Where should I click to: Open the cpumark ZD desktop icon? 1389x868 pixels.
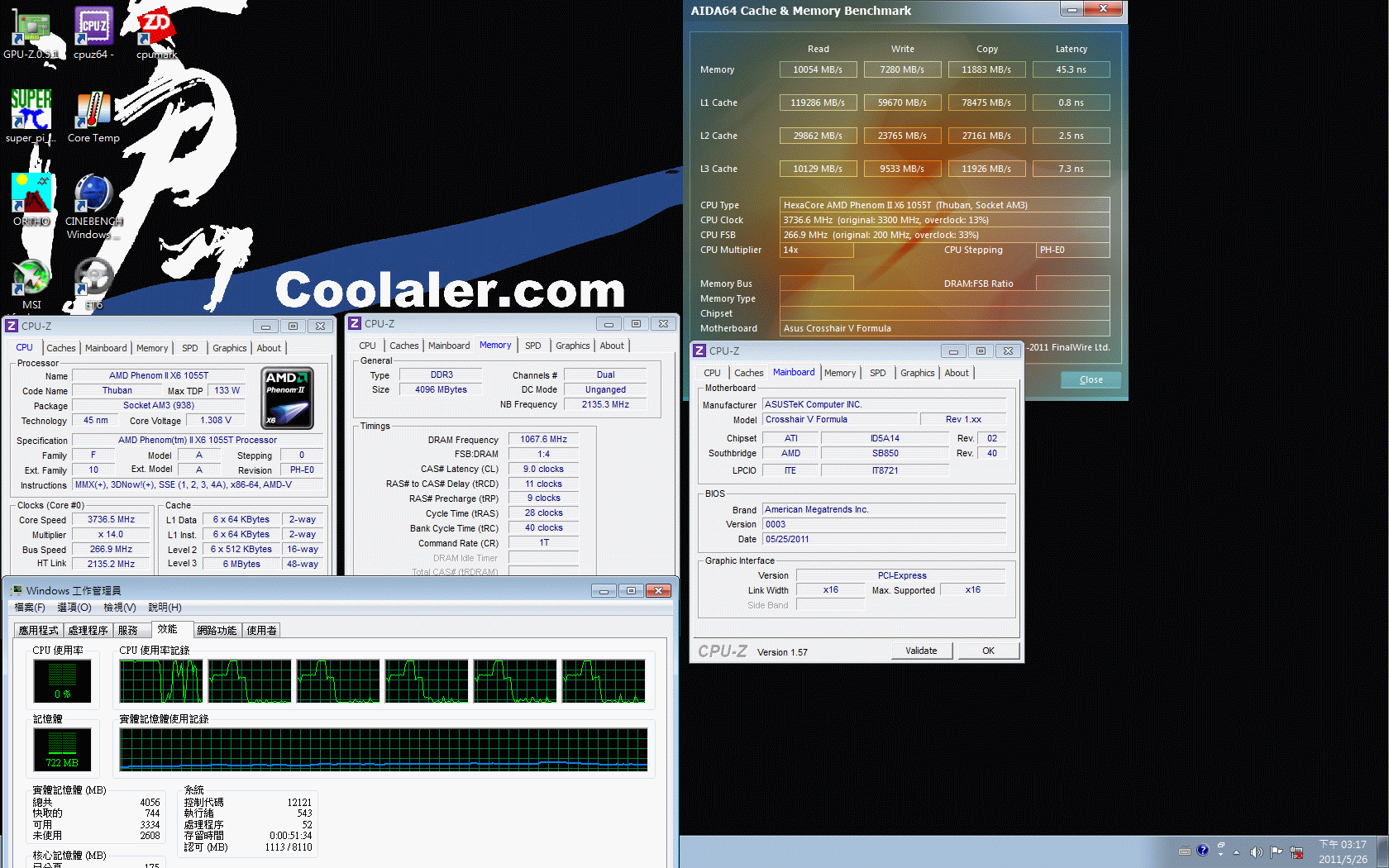point(156,33)
